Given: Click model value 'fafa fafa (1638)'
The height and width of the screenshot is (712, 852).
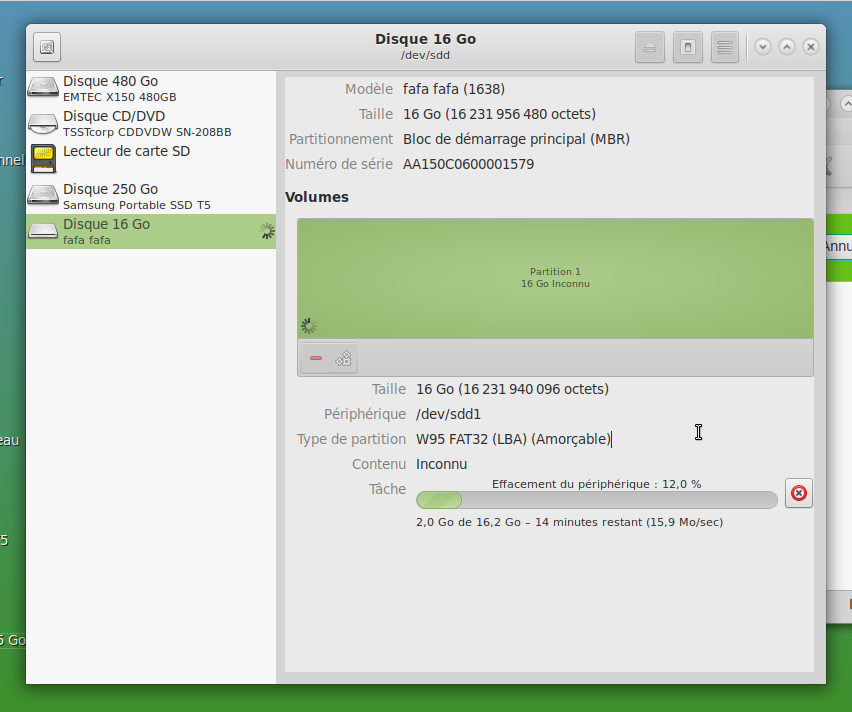Looking at the screenshot, I should [x=454, y=89].
